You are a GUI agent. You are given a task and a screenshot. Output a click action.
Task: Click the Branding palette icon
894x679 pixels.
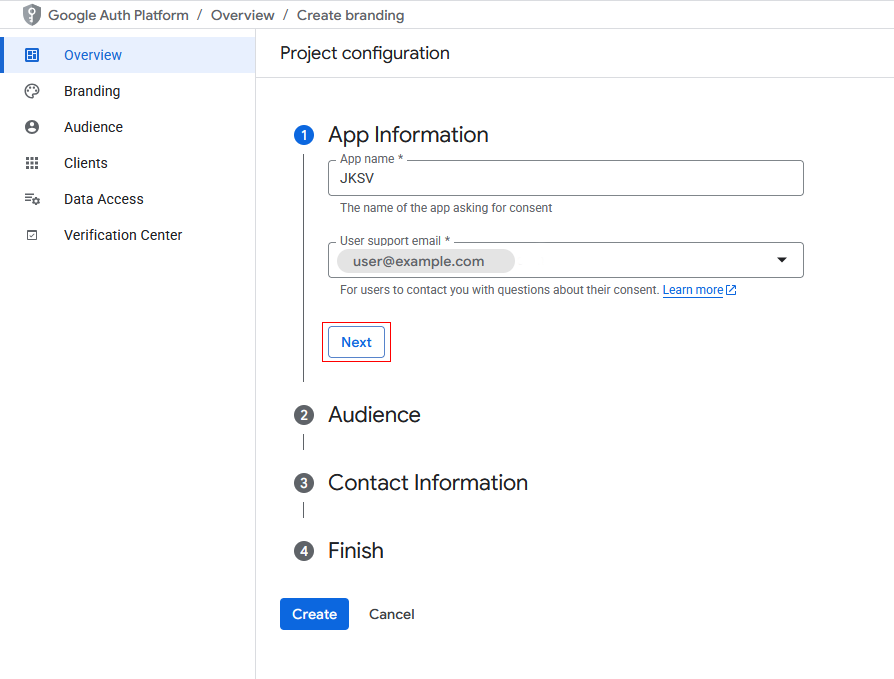click(32, 91)
